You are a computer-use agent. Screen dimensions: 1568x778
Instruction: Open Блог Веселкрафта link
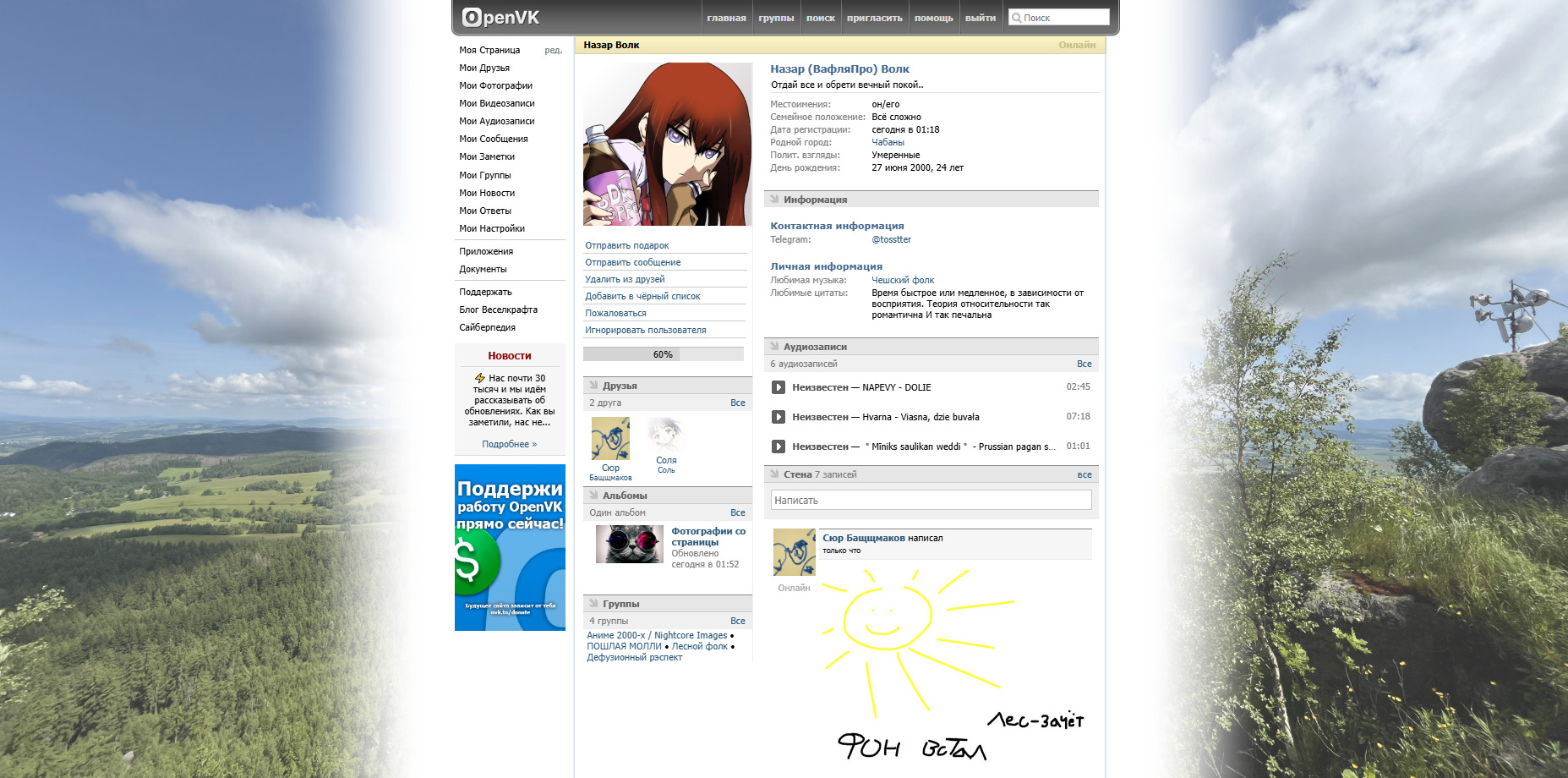(498, 310)
